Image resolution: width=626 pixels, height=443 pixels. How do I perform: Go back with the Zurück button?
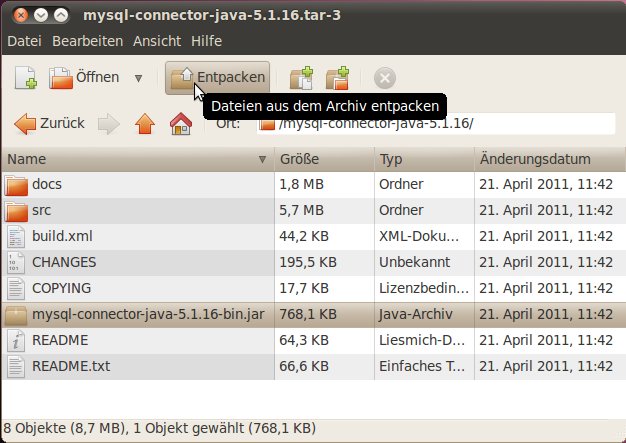click(50, 124)
